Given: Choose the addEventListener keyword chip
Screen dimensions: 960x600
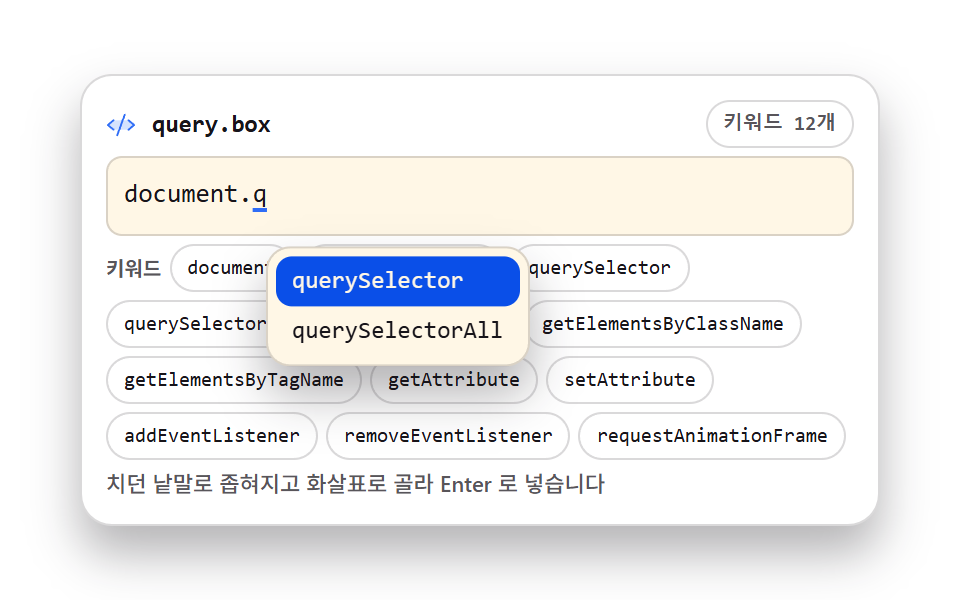Looking at the screenshot, I should tap(212, 436).
